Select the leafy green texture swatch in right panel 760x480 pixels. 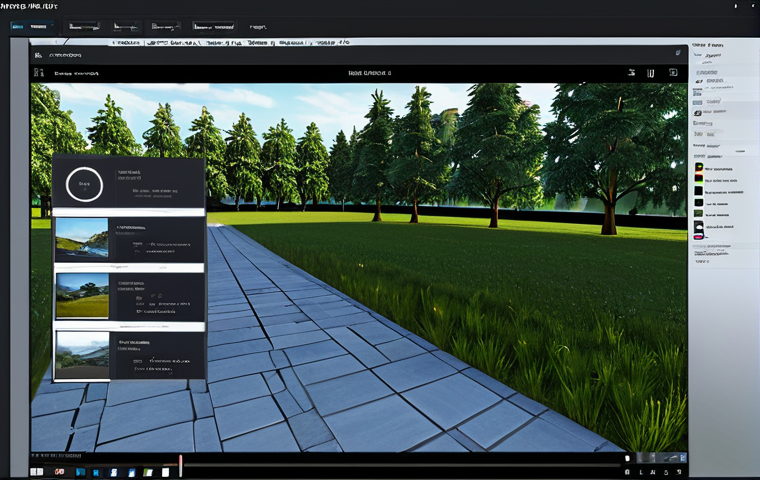coord(698,214)
